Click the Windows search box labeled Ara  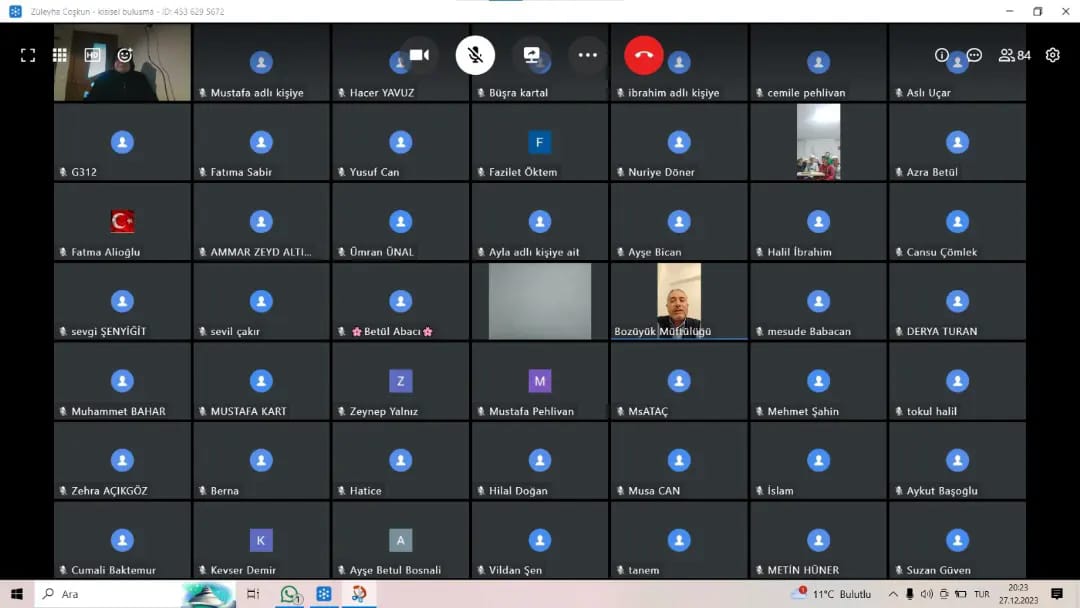(110, 594)
